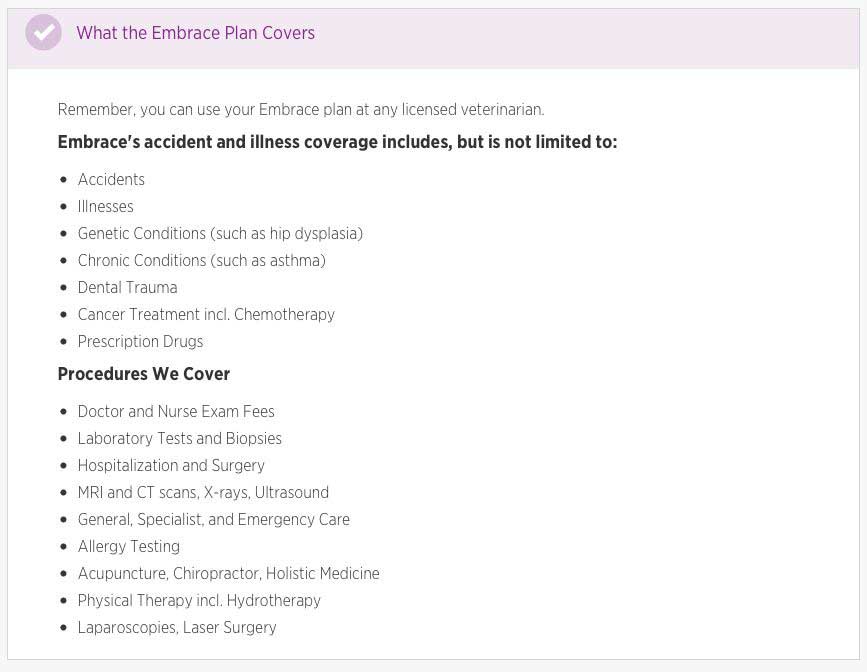Click the purple checkmark circle icon
867x672 pixels.
(43, 33)
